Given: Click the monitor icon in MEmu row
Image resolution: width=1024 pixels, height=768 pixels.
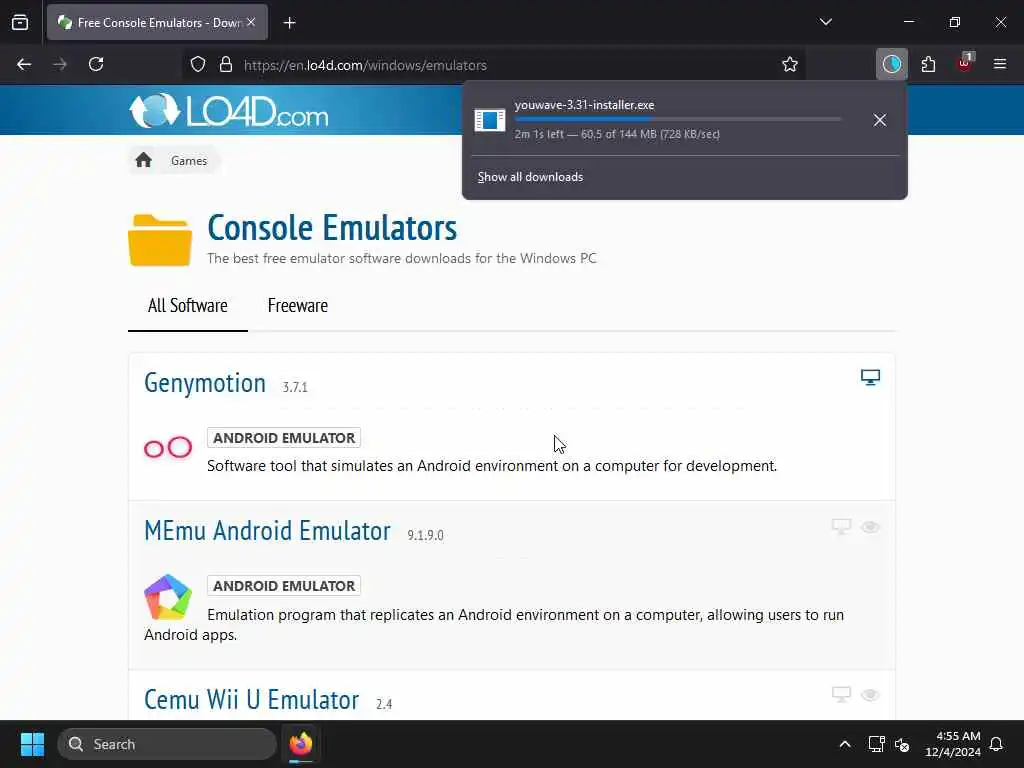Looking at the screenshot, I should coord(841,526).
